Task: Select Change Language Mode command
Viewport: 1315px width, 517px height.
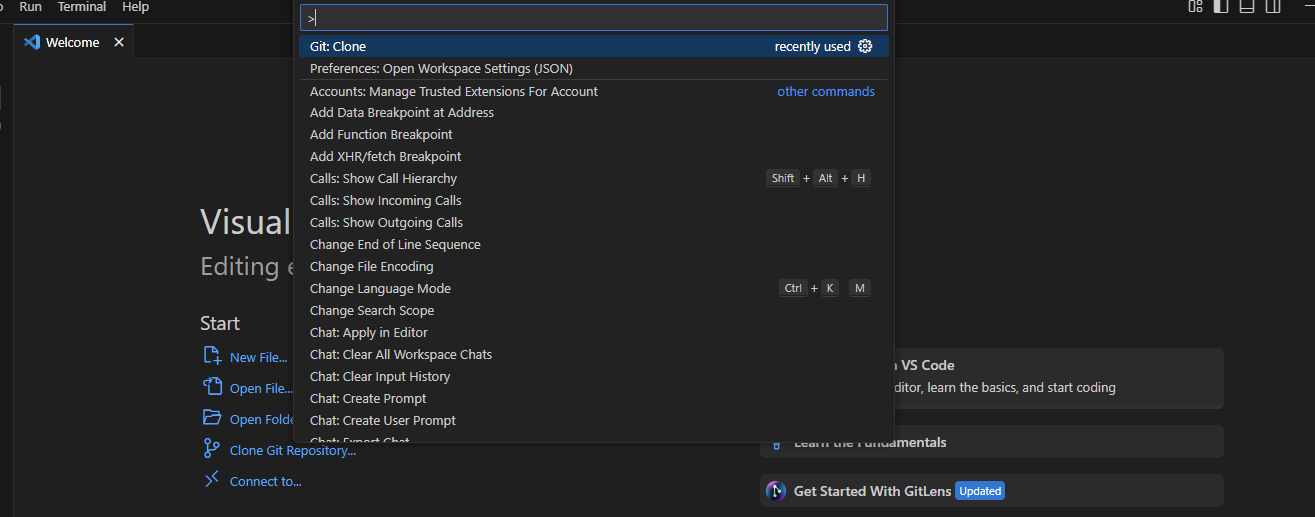Action: click(594, 289)
